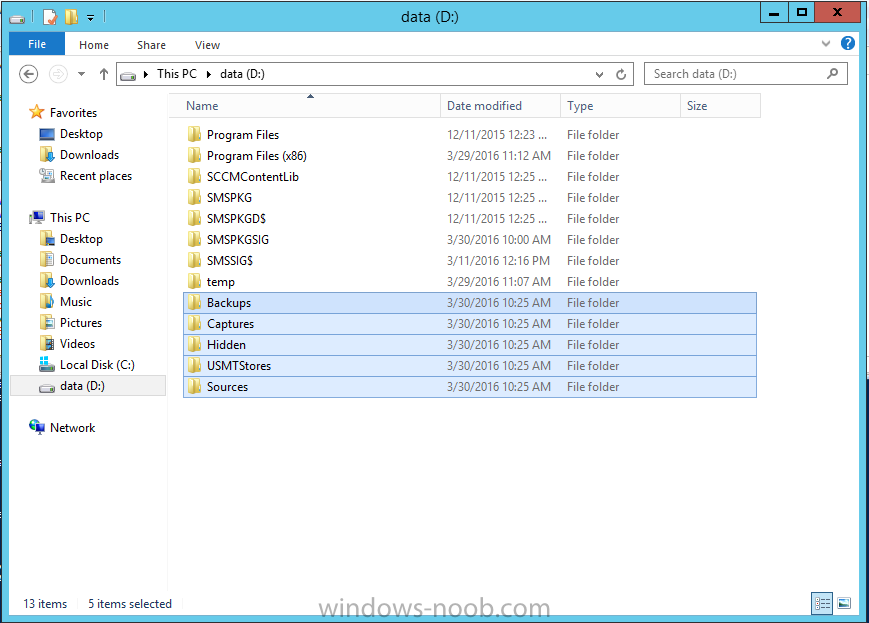Click the Backups folder icon
The image size is (869, 623).
coord(194,303)
